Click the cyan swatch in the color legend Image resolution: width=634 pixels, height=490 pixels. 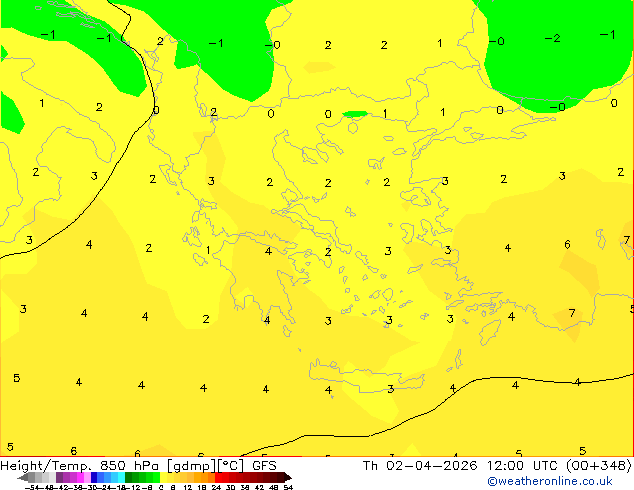pos(121,477)
